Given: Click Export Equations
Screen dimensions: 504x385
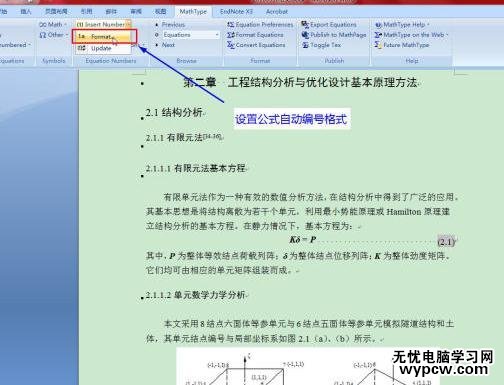Looking at the screenshot, I should (329, 25).
